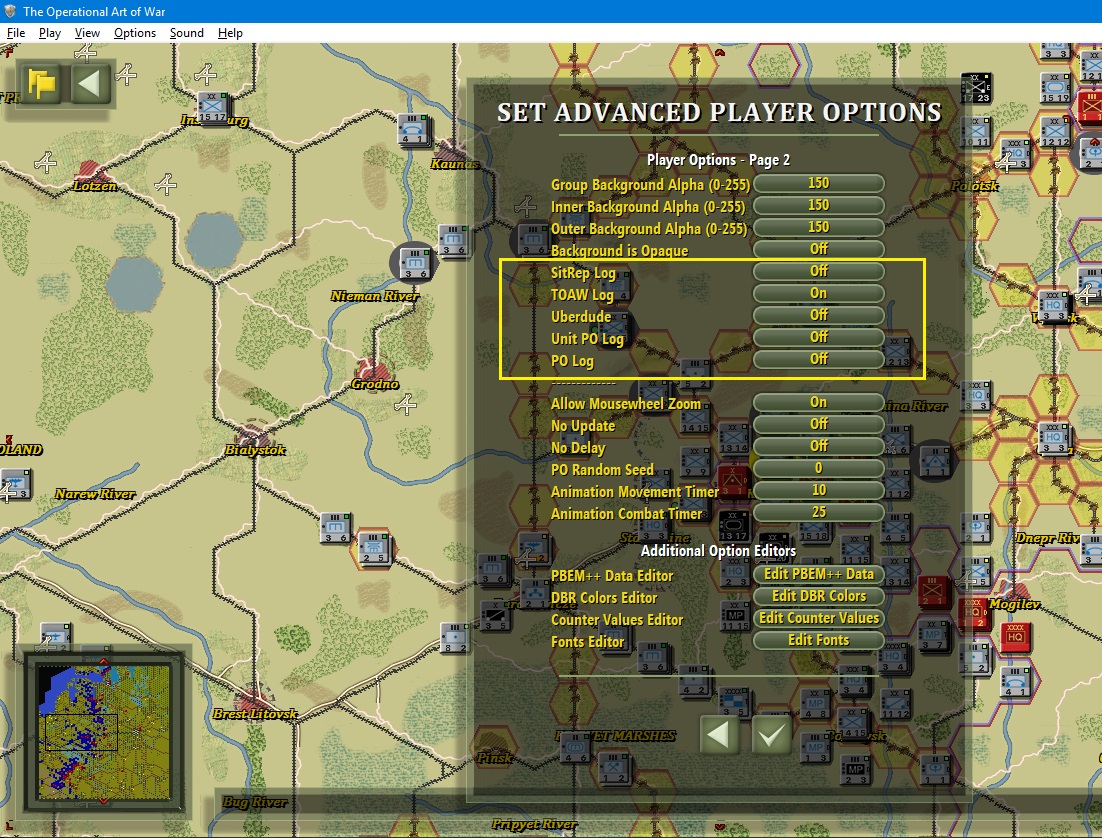Open the File menu

click(15, 33)
